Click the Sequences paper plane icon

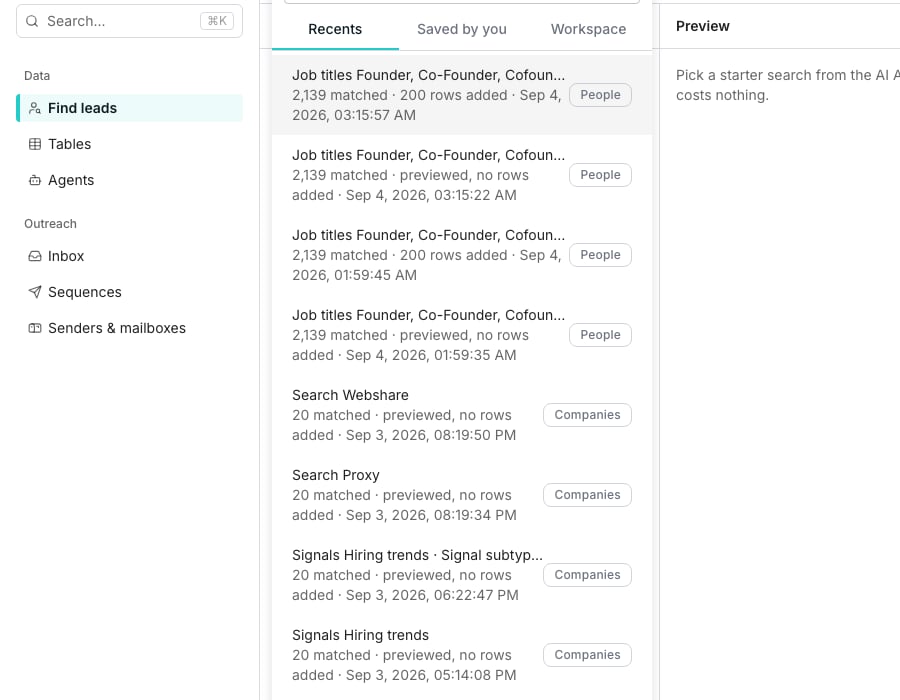click(35, 292)
